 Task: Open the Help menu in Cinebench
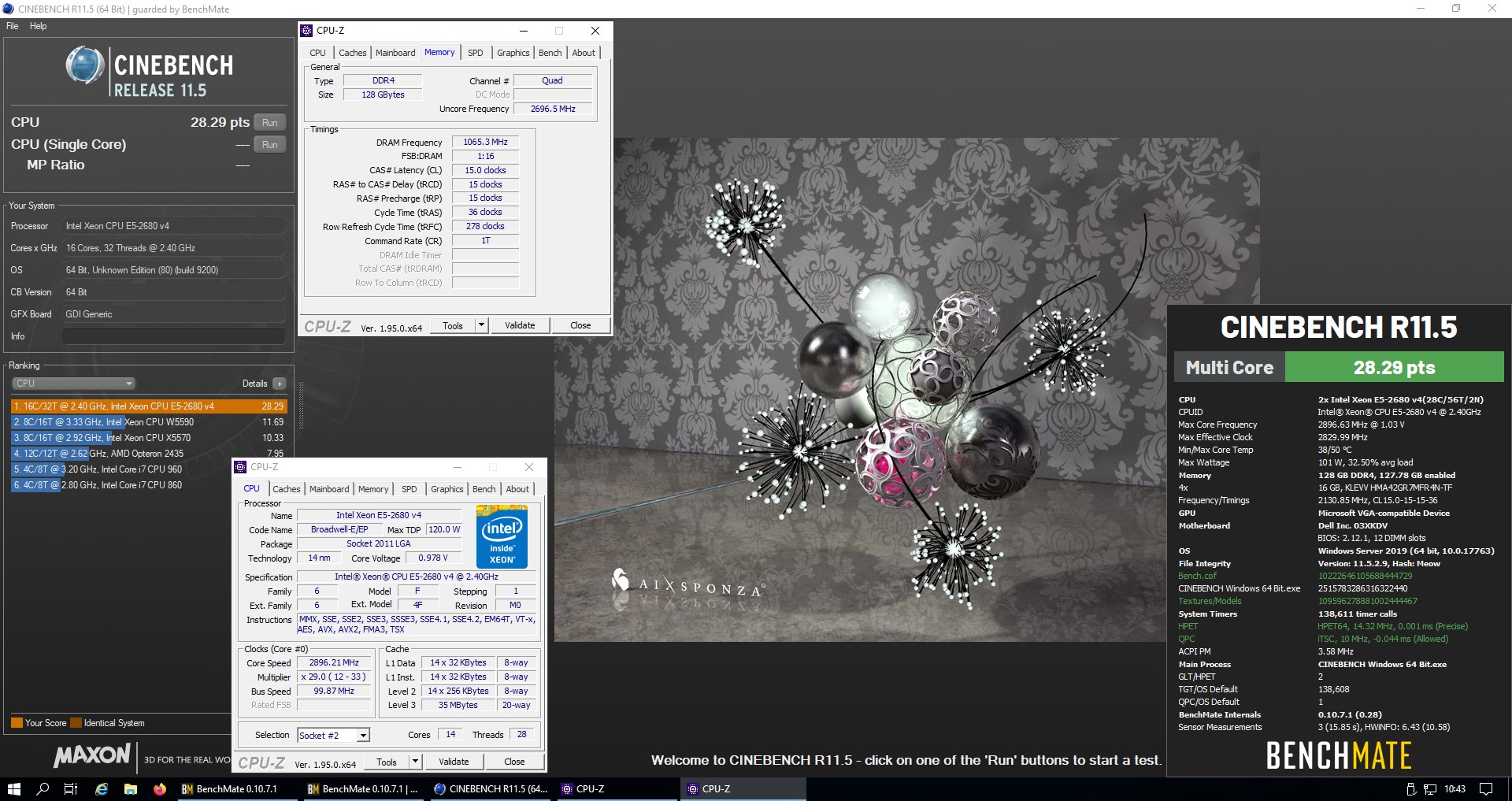[38, 26]
